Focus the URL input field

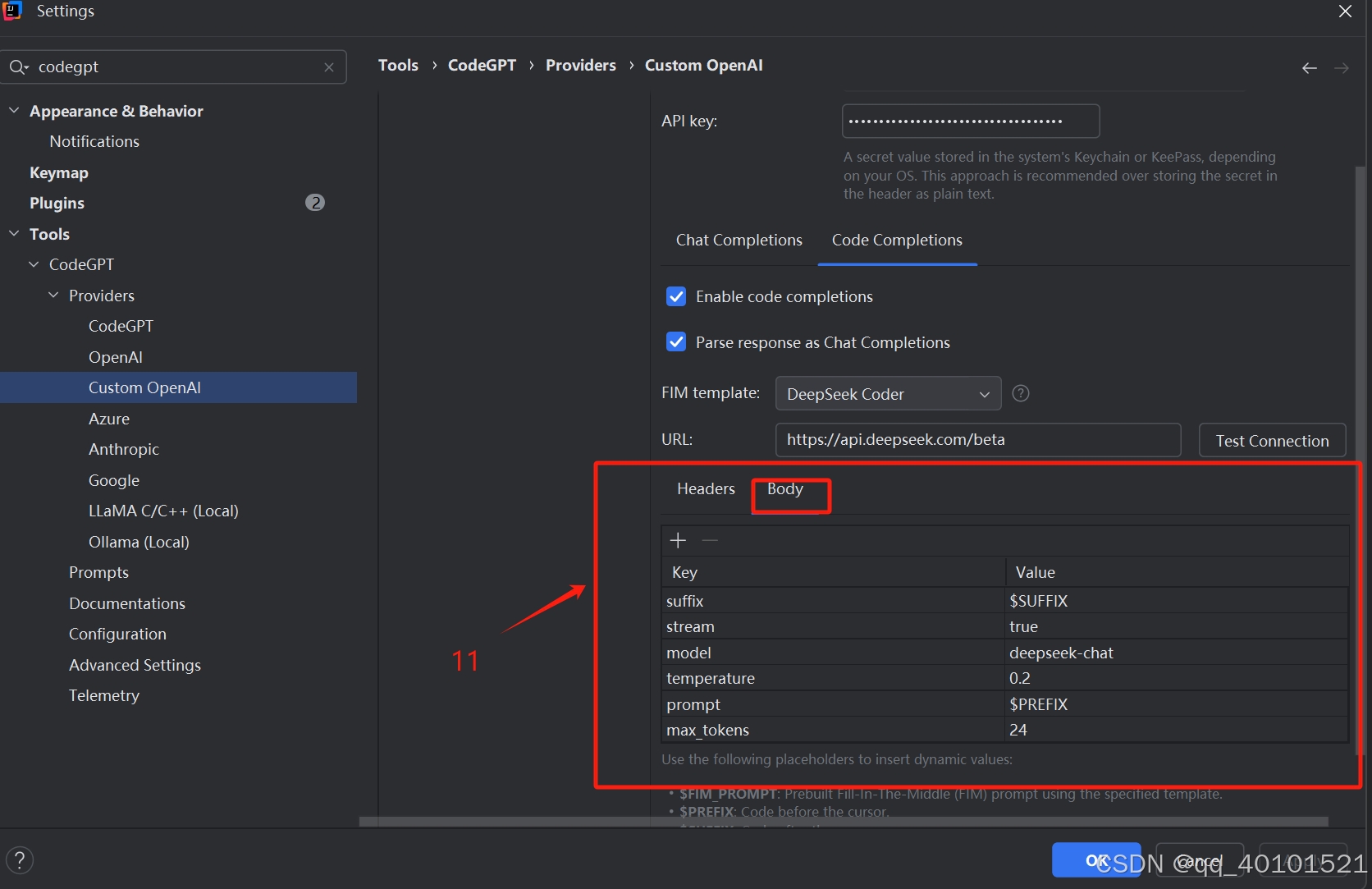pos(978,440)
